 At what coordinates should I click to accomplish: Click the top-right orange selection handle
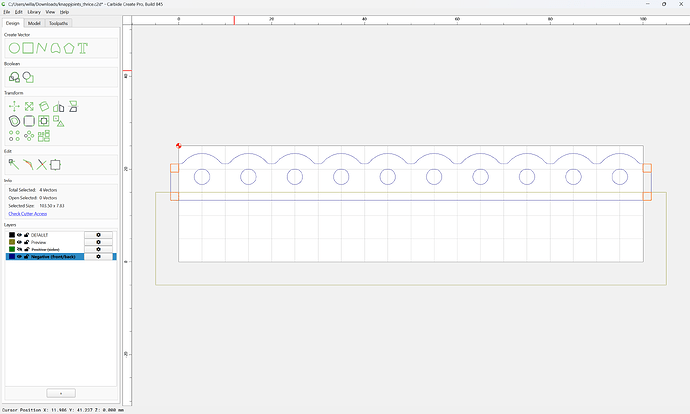pyautogui.click(x=647, y=168)
